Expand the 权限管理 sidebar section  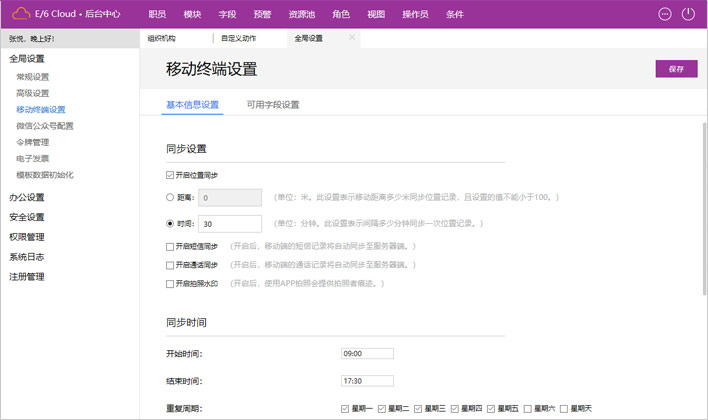tap(27, 237)
